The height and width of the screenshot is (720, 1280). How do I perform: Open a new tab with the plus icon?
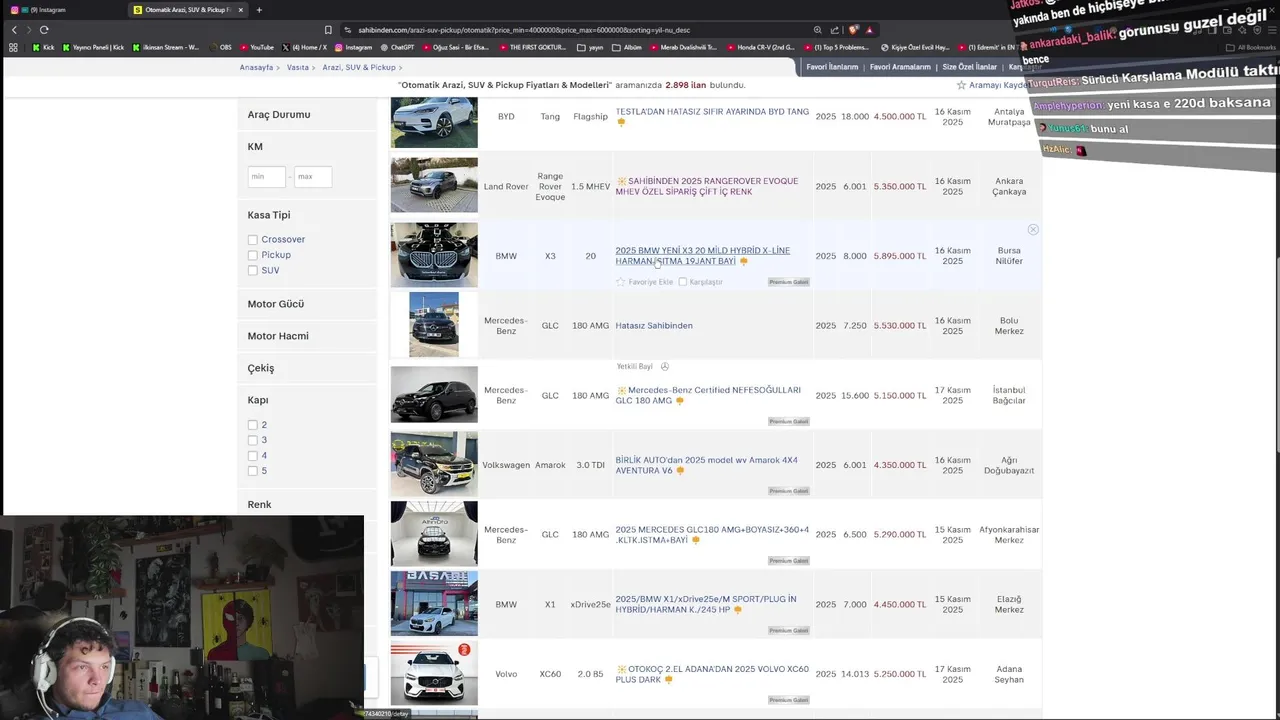coord(259,10)
